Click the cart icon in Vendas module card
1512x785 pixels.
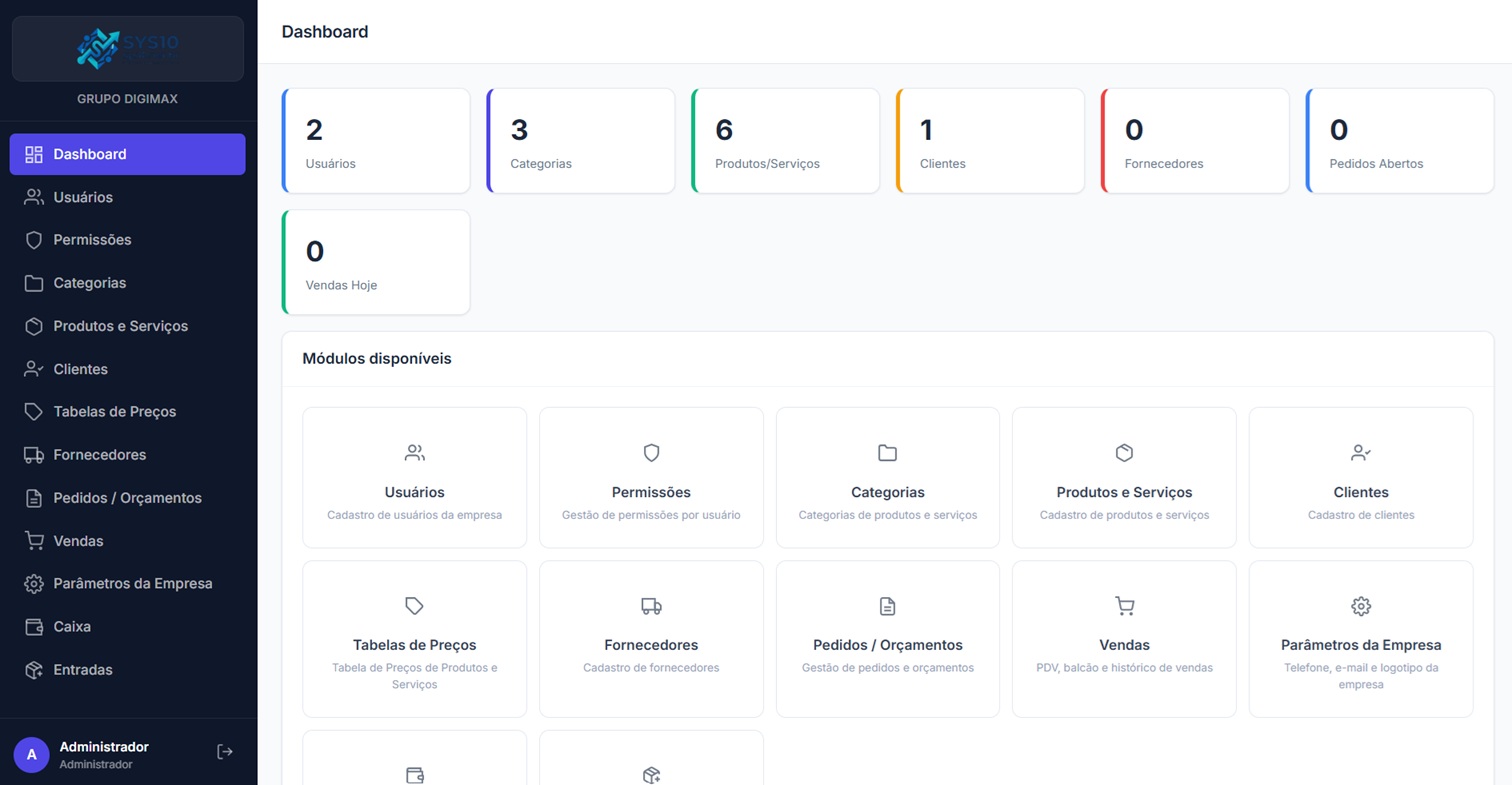click(1124, 606)
